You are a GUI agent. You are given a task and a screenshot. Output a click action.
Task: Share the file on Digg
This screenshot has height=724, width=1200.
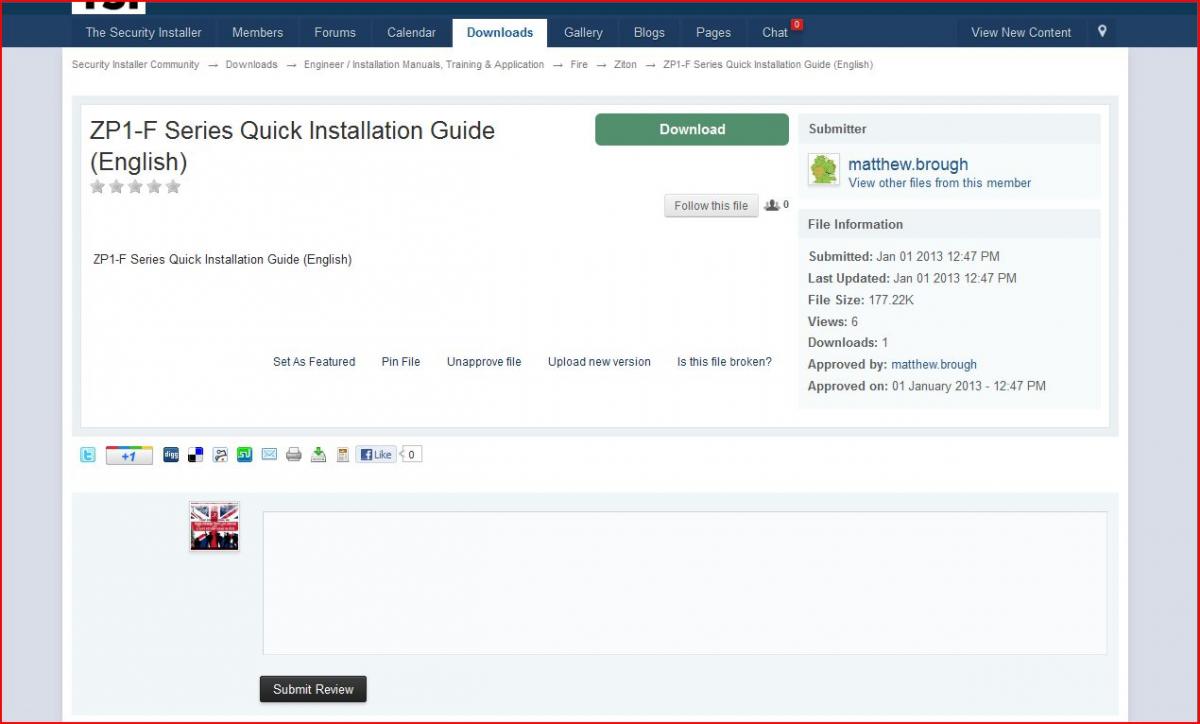click(x=171, y=455)
